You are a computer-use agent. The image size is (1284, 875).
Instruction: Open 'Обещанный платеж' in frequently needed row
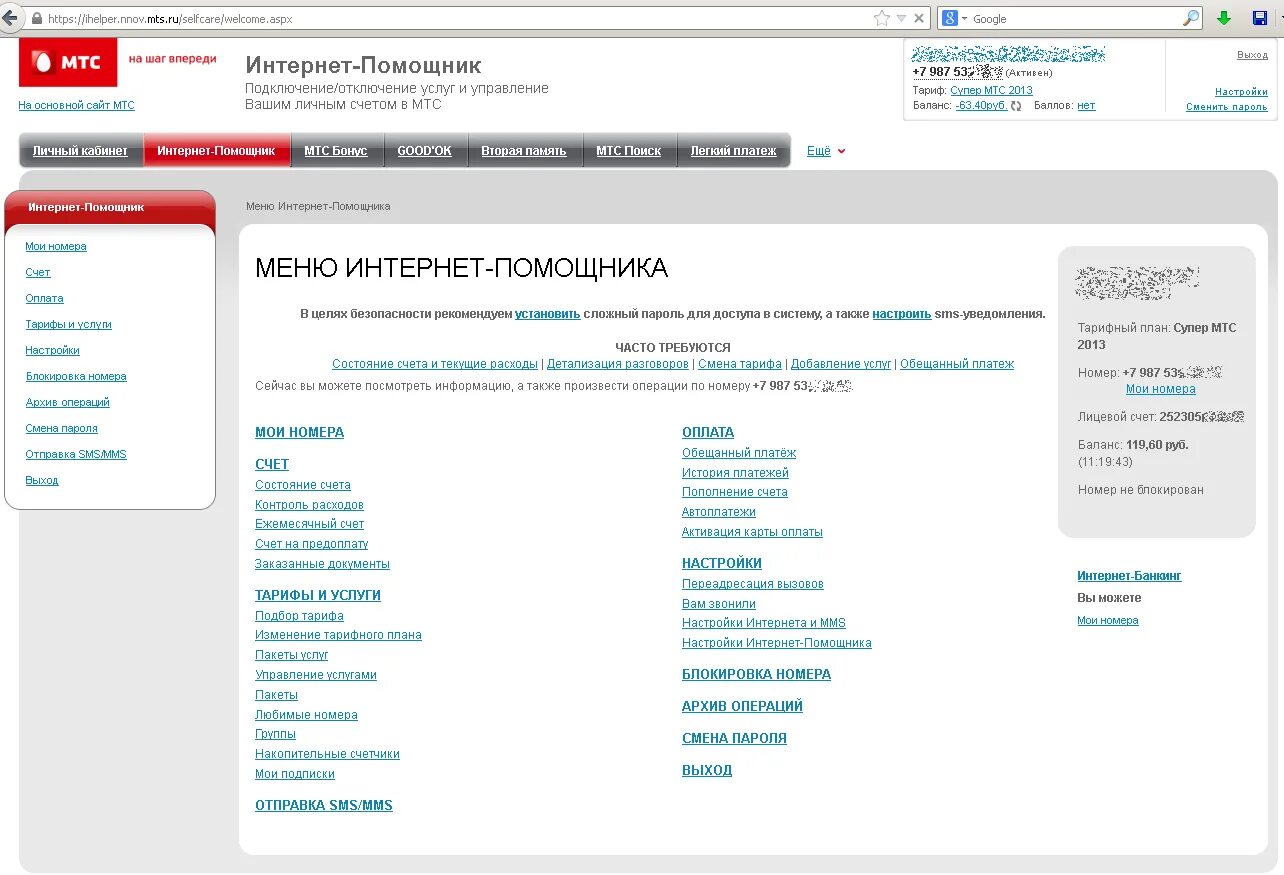pos(957,364)
